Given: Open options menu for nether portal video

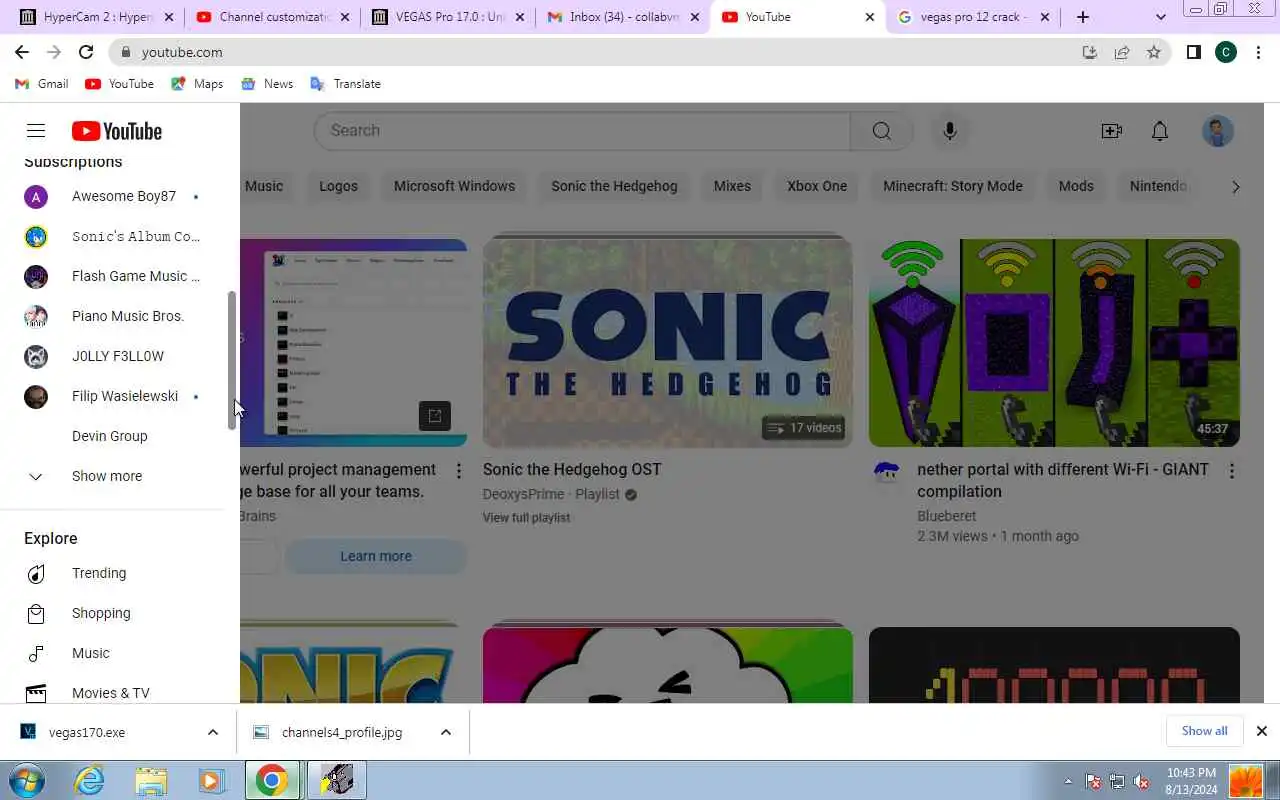Looking at the screenshot, I should (x=1232, y=470).
